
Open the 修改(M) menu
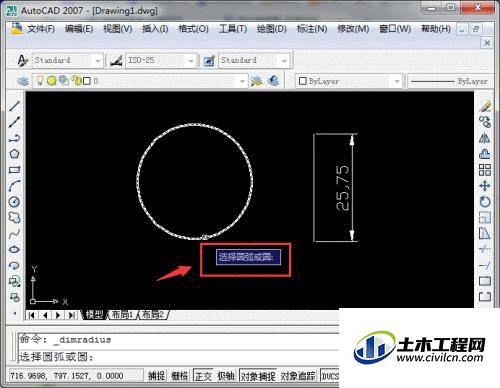coord(353,29)
